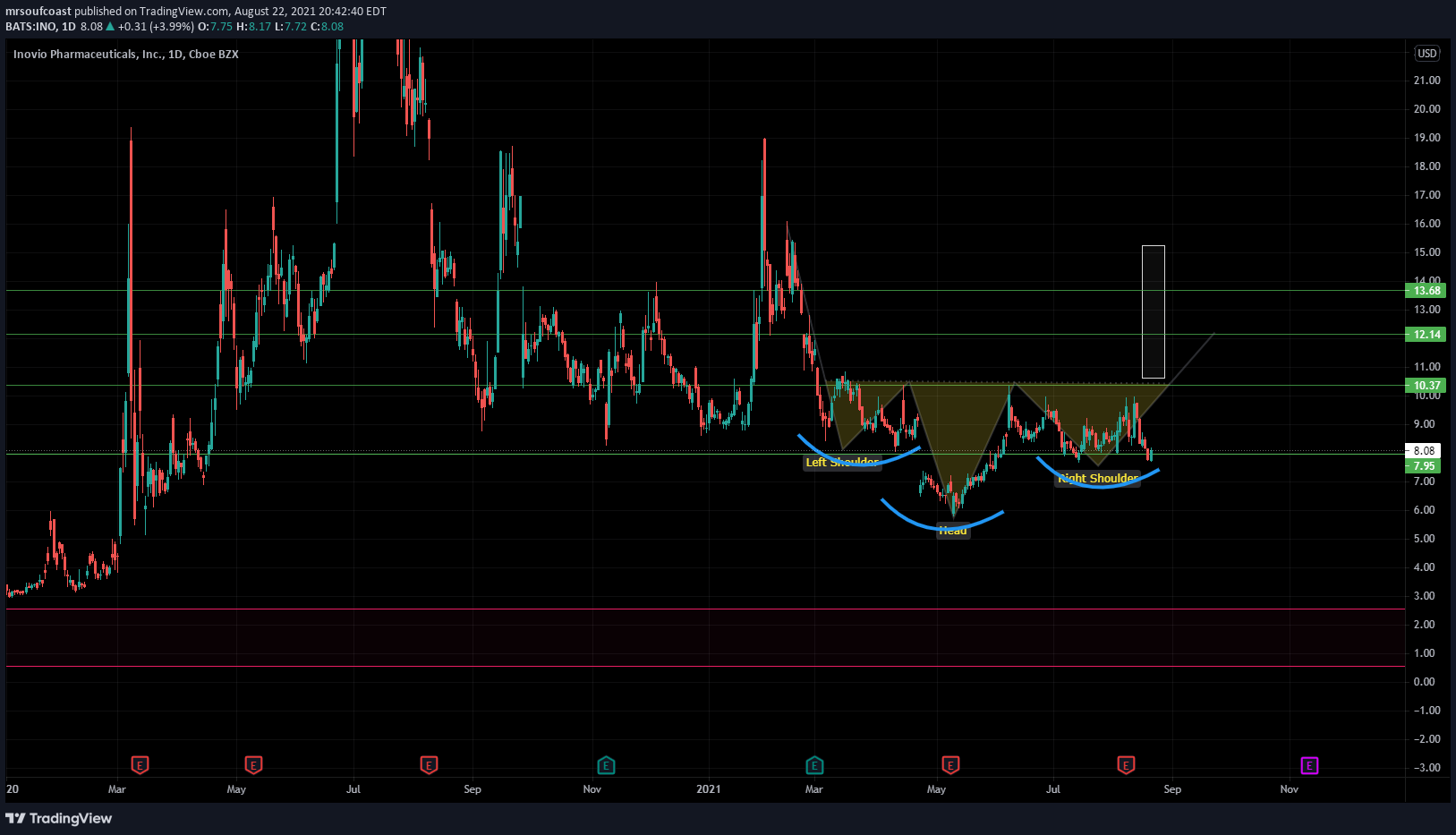This screenshot has height=835, width=1456.
Task: Click the 17.00 price axis value
Action: tap(1426, 195)
